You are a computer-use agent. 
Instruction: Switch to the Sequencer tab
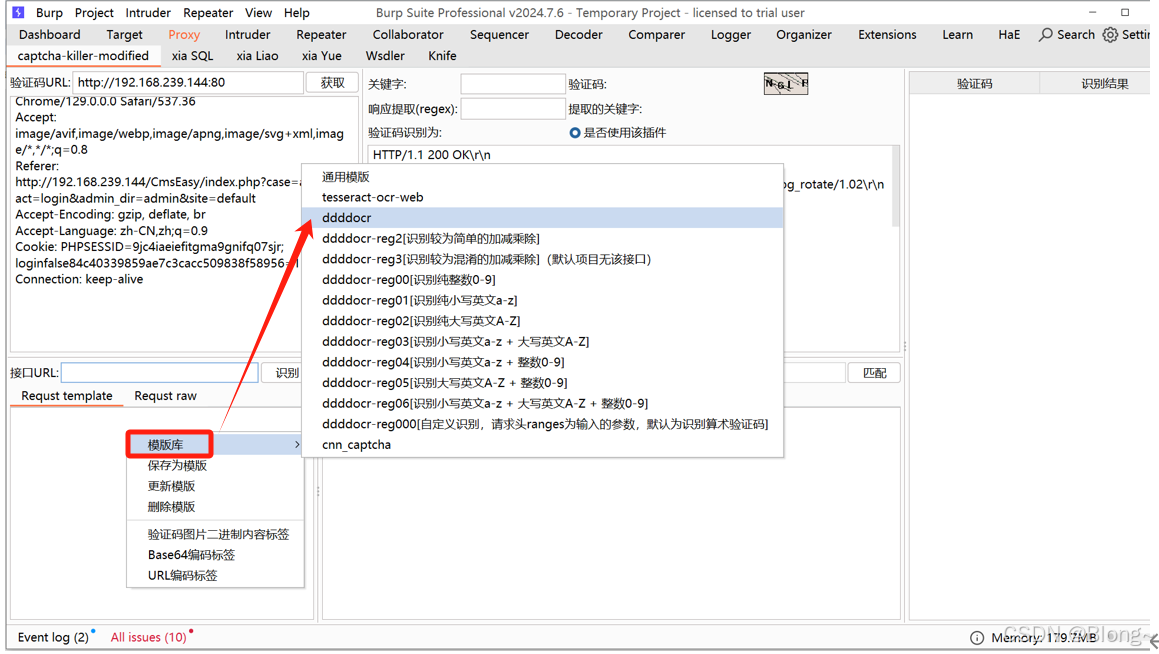[499, 35]
